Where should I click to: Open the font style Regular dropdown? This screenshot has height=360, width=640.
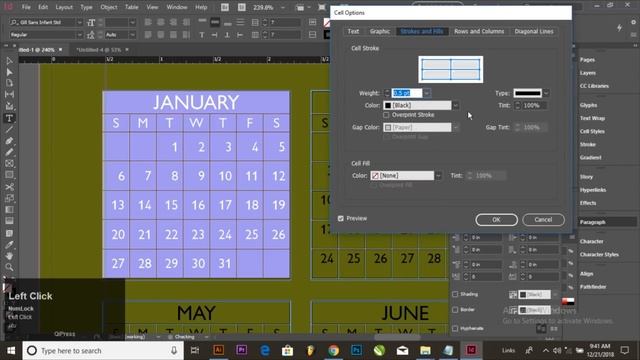coord(79,35)
